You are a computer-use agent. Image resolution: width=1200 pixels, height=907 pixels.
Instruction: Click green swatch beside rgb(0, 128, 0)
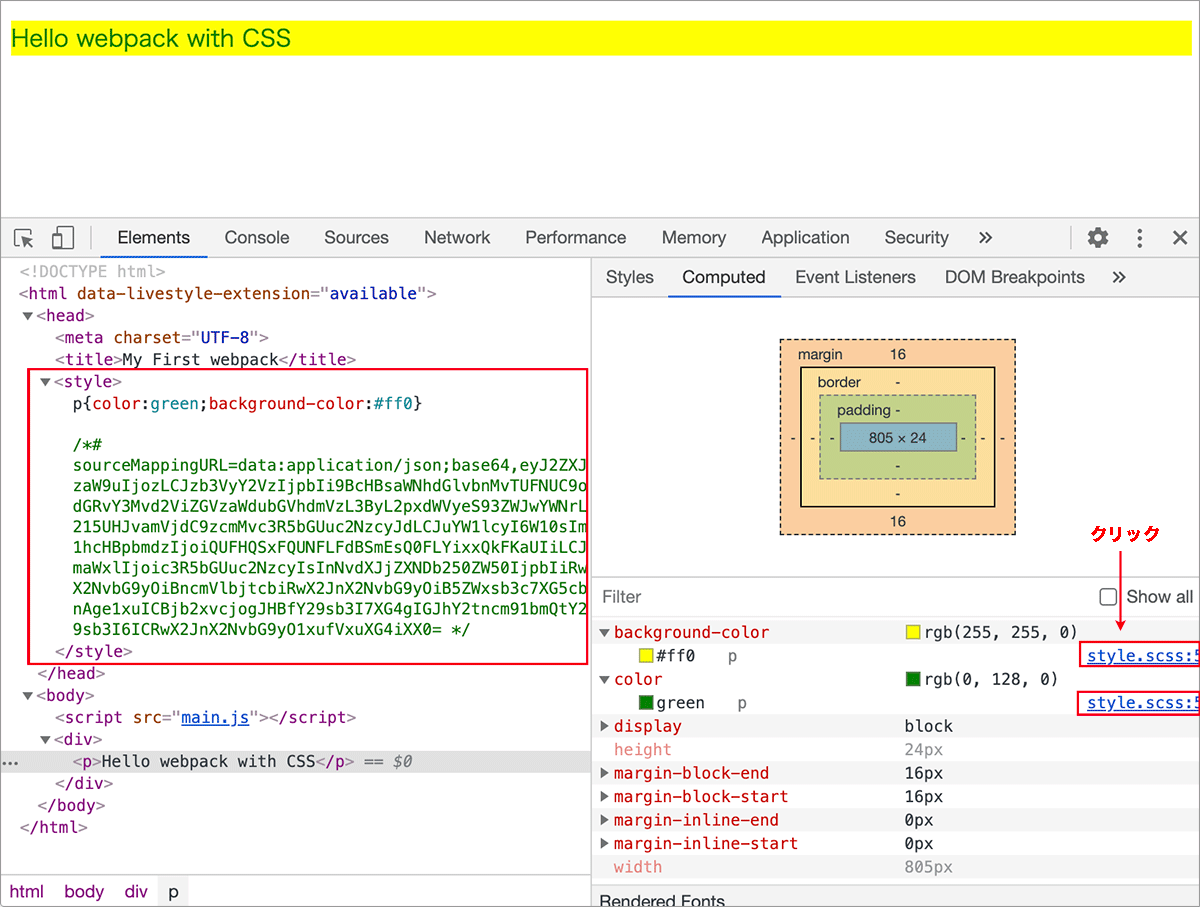913,680
